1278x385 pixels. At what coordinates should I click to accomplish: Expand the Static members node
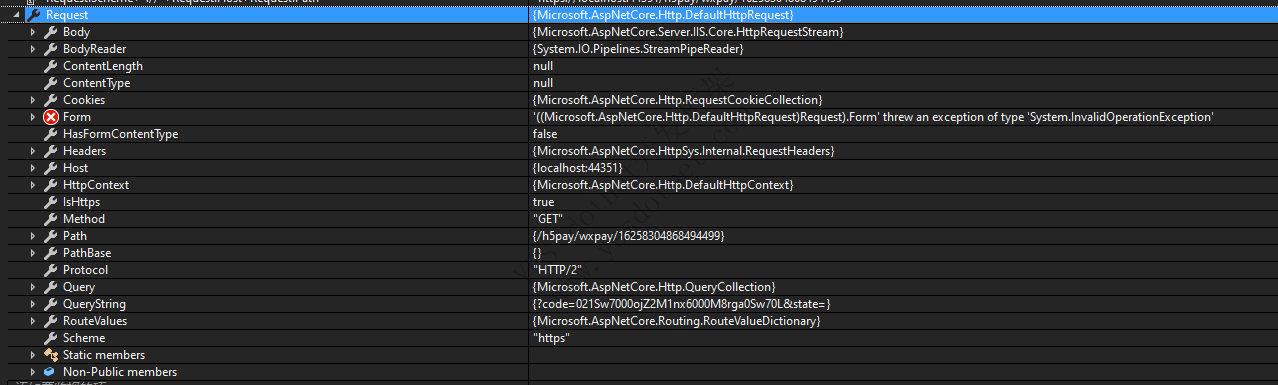[x=32, y=355]
